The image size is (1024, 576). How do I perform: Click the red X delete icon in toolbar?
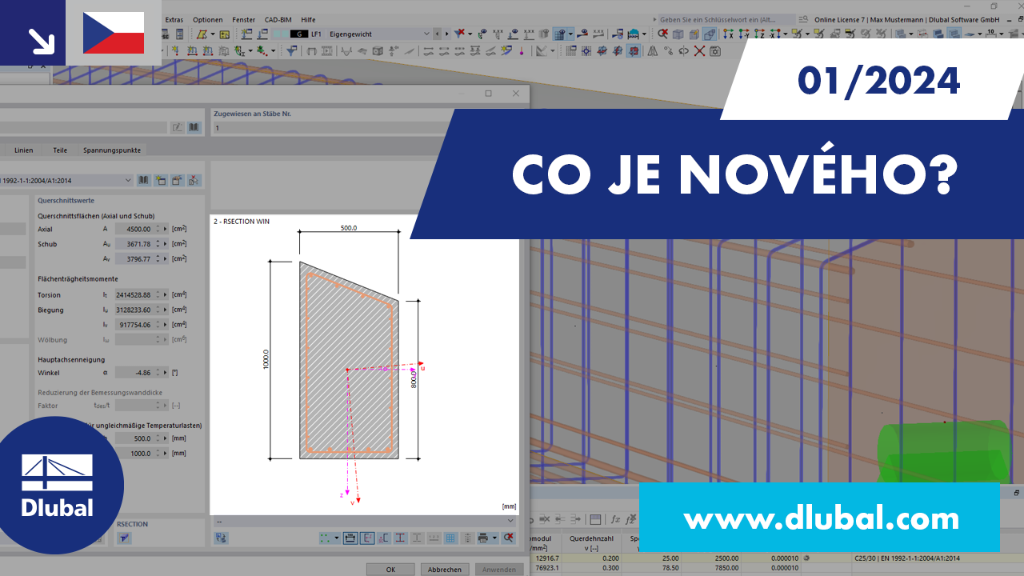699,51
